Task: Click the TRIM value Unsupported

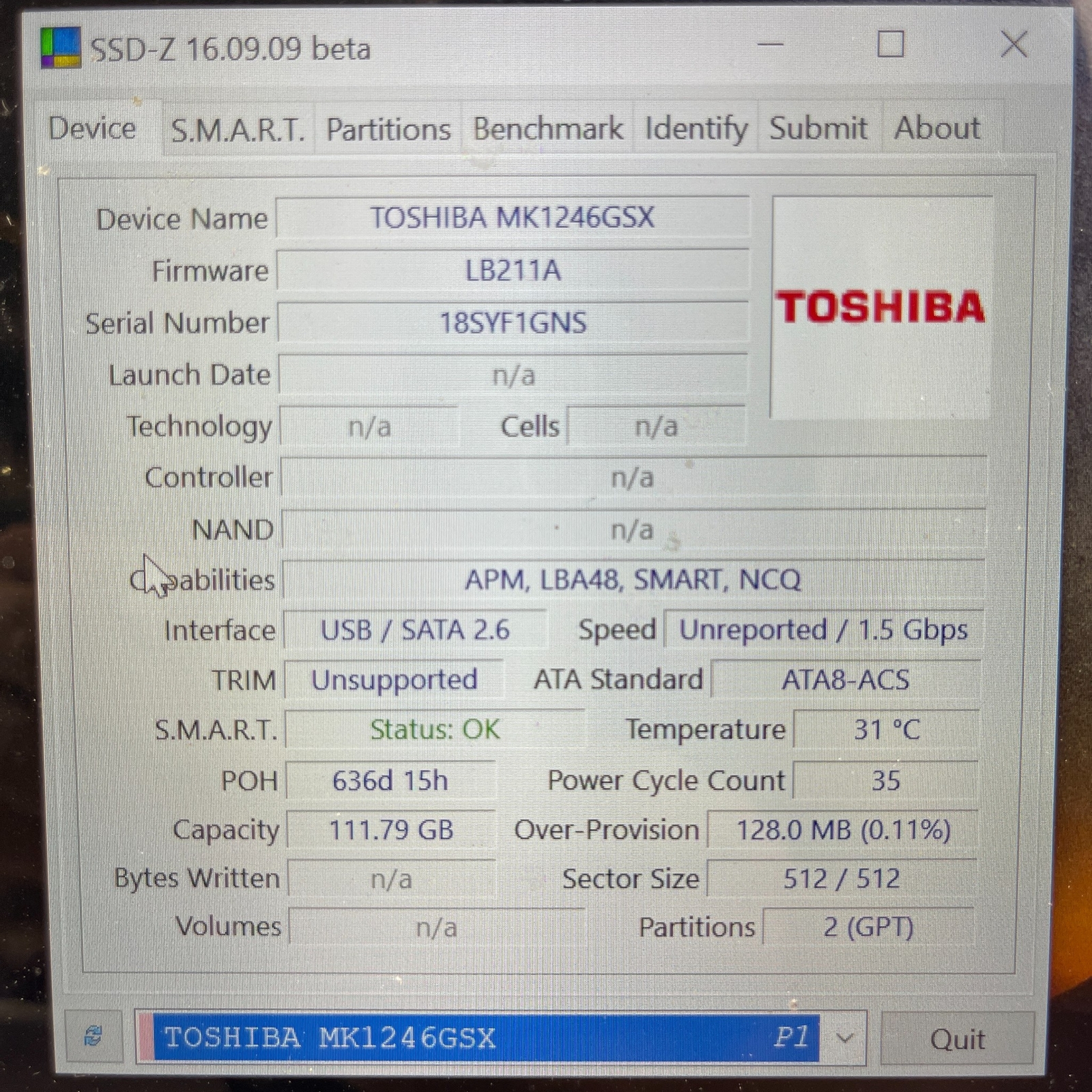Action: pyautogui.click(x=394, y=680)
